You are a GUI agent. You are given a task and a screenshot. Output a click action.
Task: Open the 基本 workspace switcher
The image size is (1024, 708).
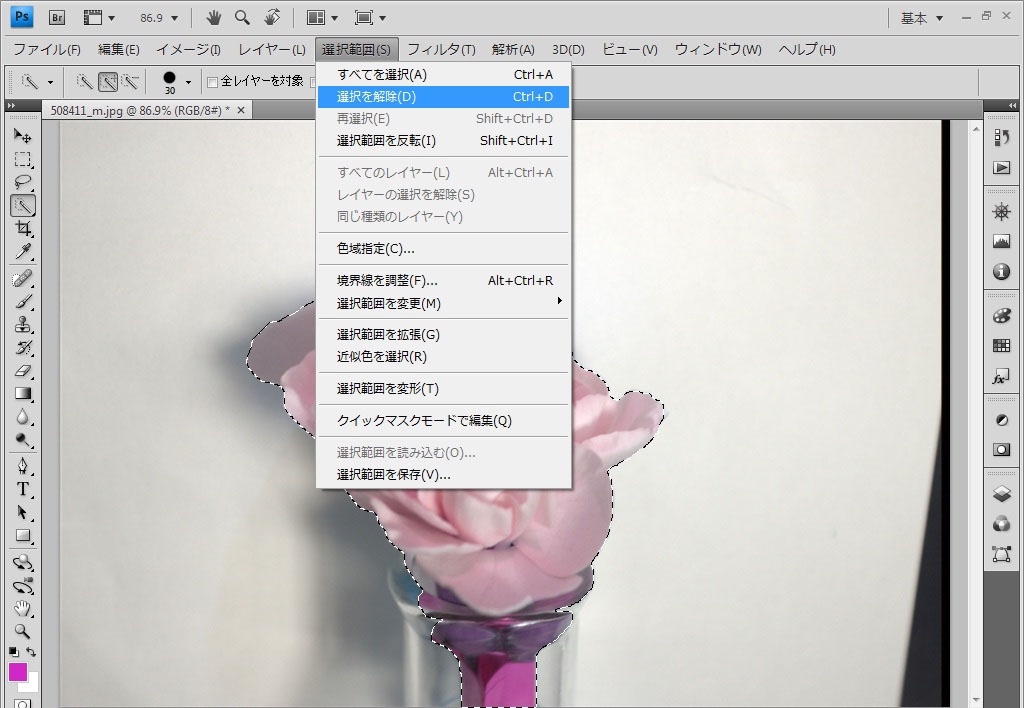[921, 18]
